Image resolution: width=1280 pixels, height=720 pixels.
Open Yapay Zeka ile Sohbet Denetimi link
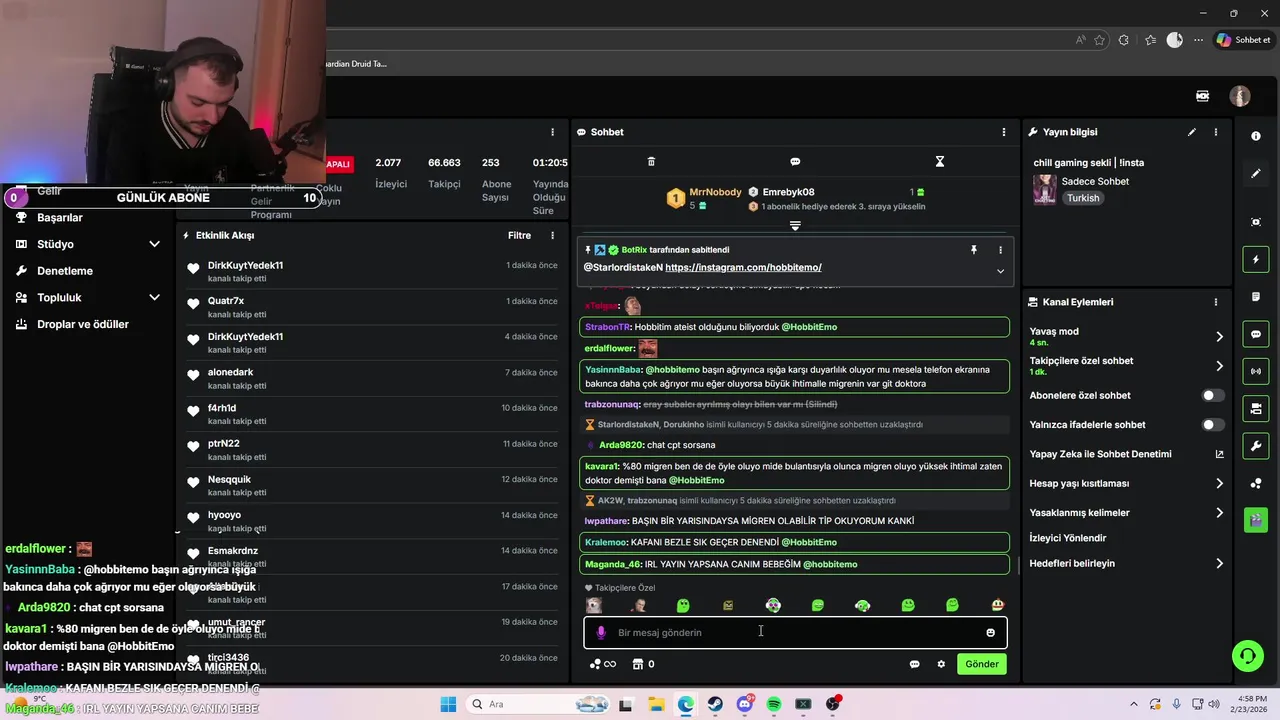(1126, 454)
